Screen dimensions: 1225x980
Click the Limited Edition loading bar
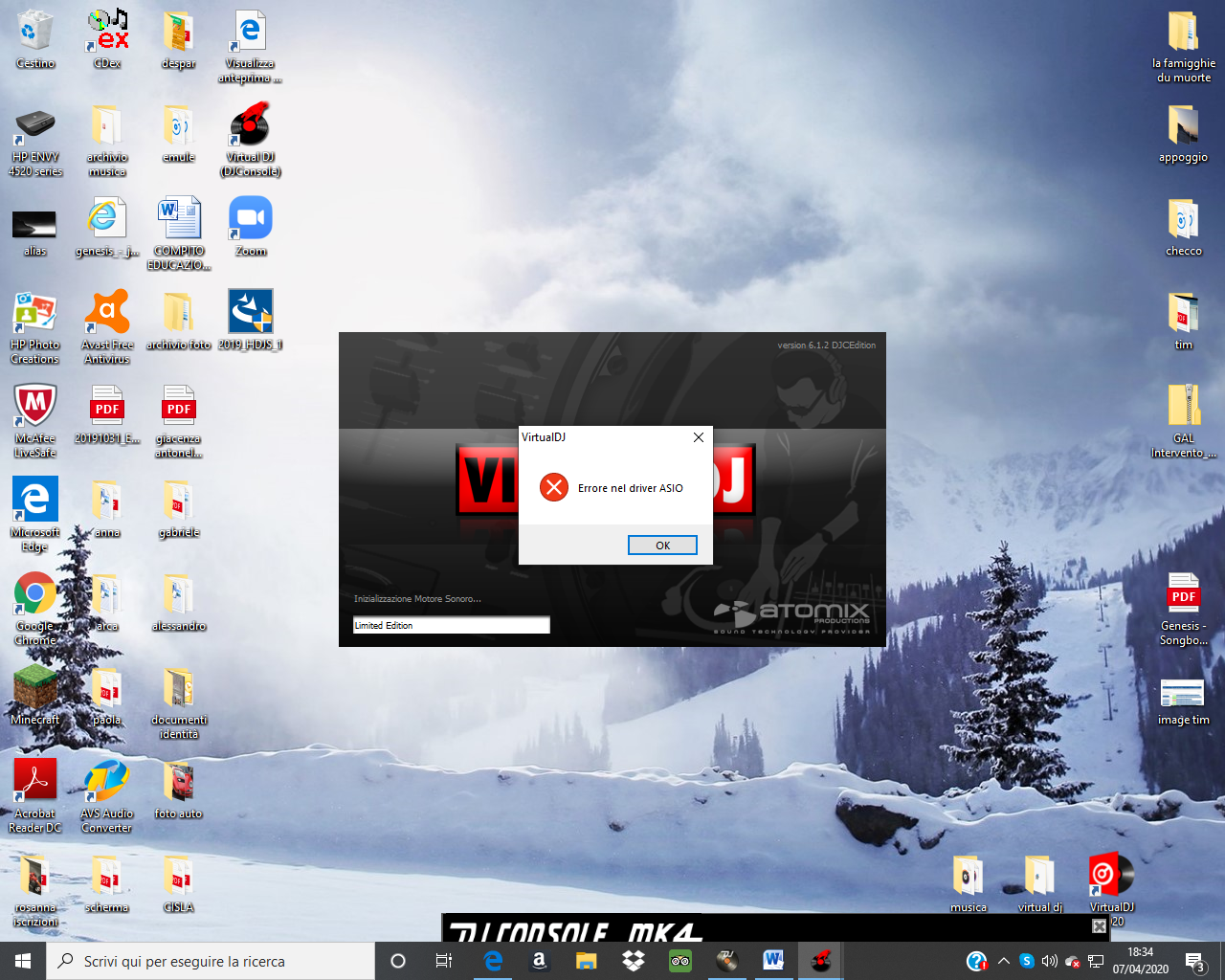click(x=452, y=625)
